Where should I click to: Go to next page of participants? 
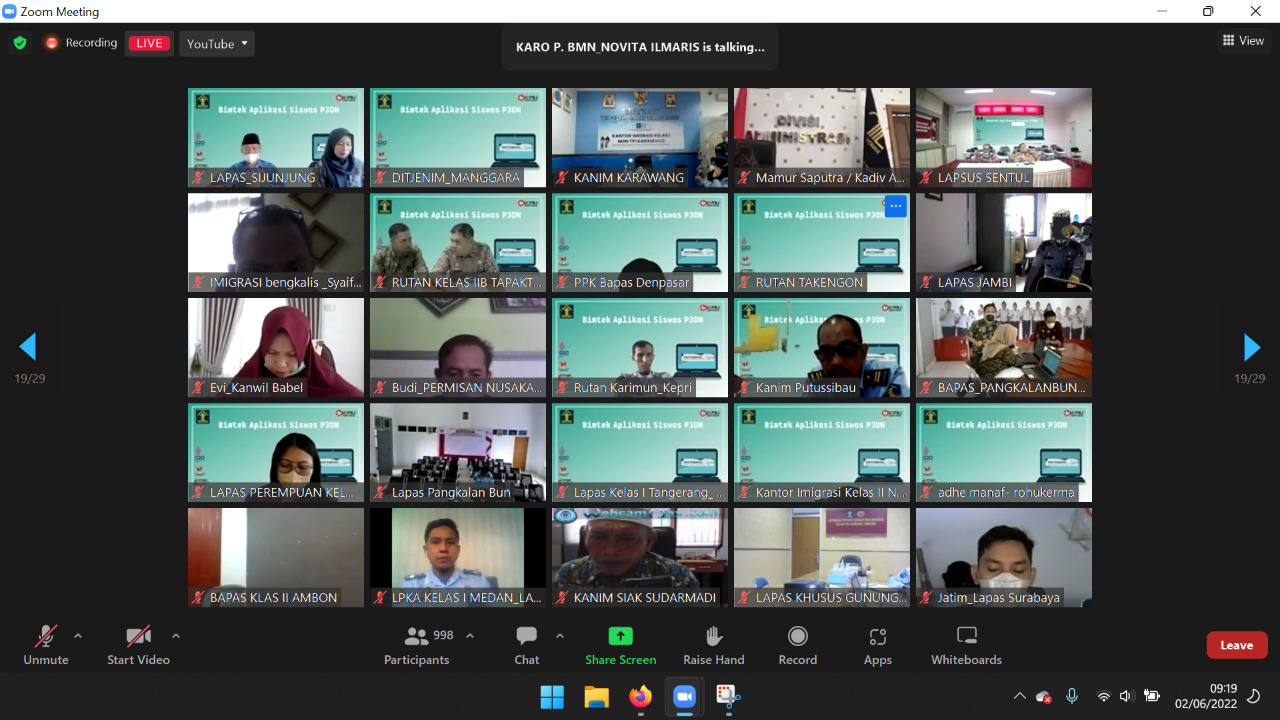pyautogui.click(x=1251, y=347)
